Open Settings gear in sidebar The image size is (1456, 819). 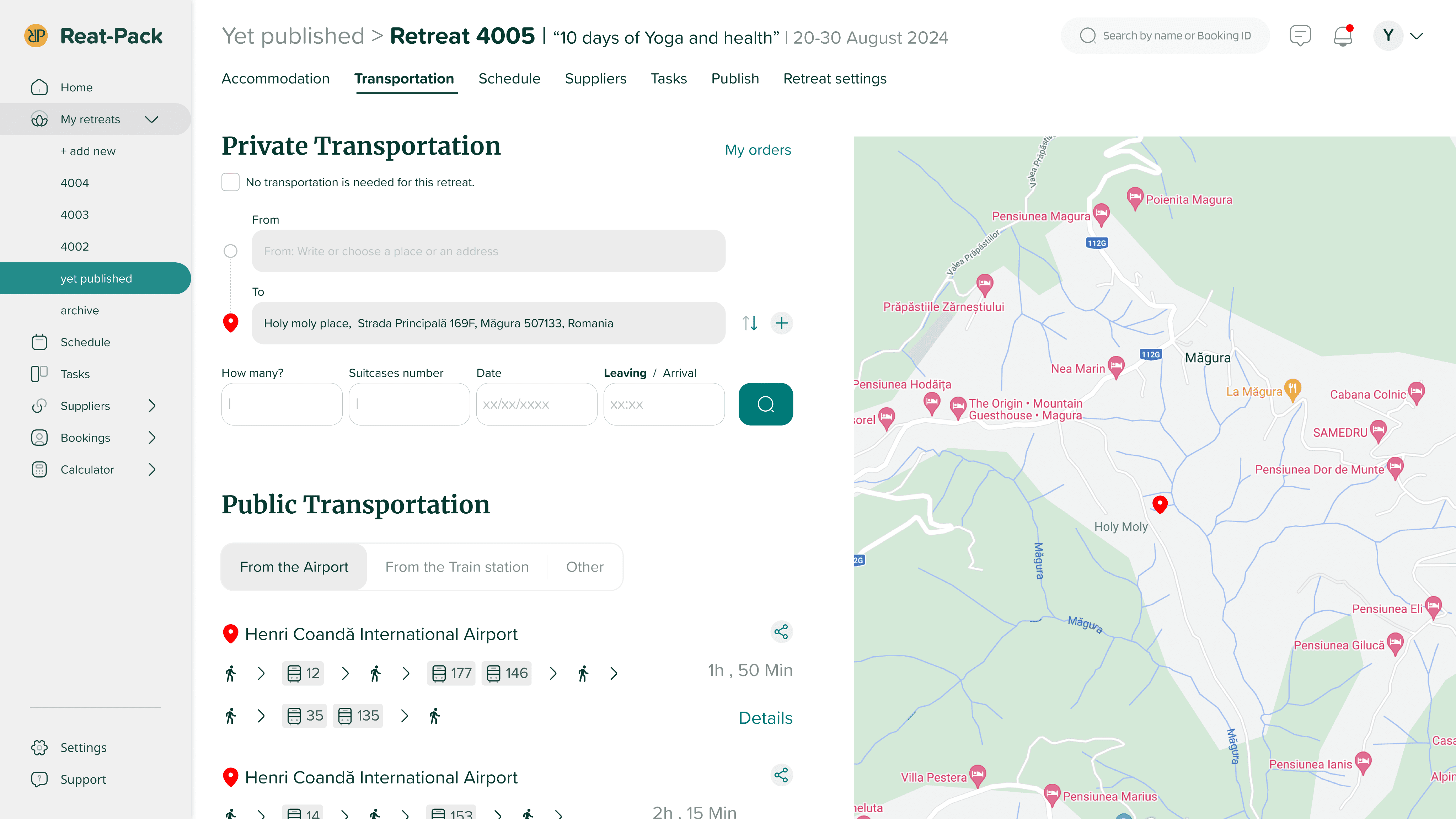click(39, 747)
